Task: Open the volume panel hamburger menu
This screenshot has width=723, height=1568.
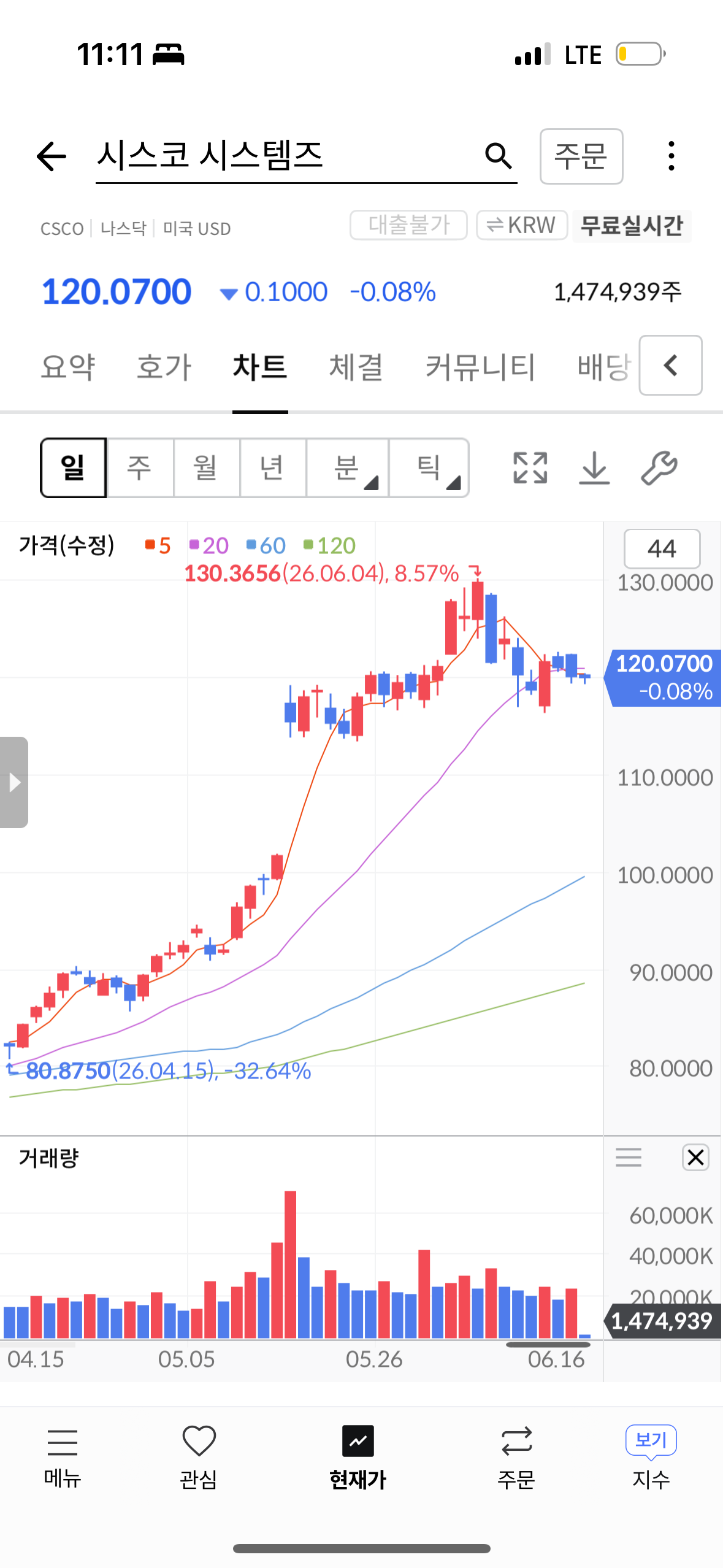Action: coord(629,1158)
